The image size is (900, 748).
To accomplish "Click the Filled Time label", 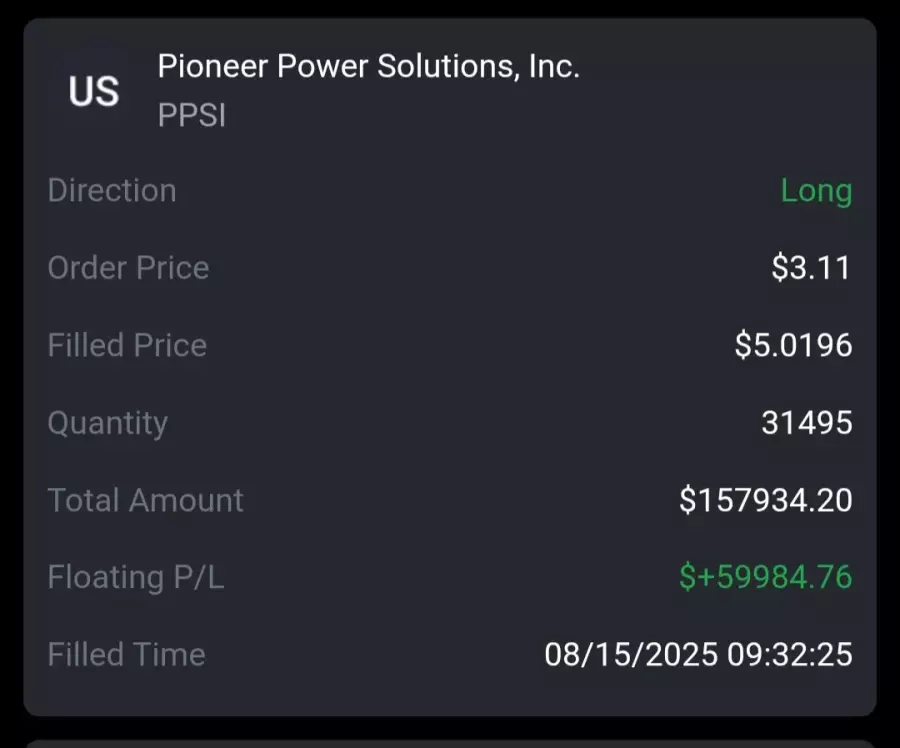I will (127, 654).
